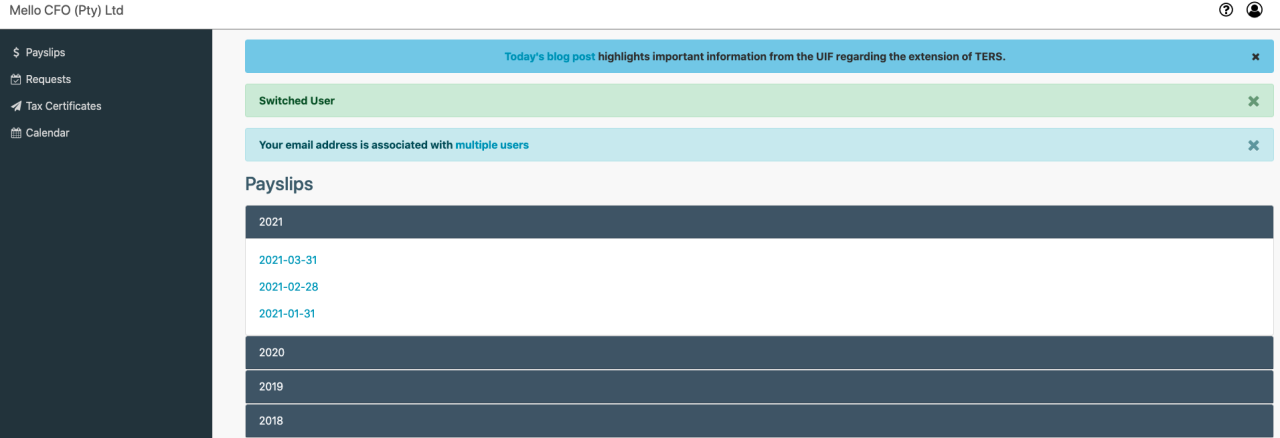Viewport: 1280px width, 438px height.
Task: Open the 2021-02-28 payslip
Action: (288, 287)
